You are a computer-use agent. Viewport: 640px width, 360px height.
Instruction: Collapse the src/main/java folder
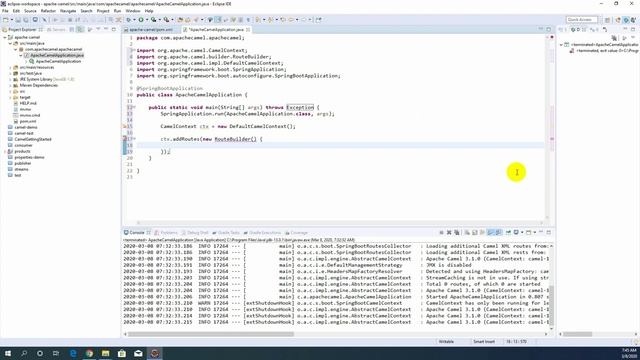click(x=11, y=43)
